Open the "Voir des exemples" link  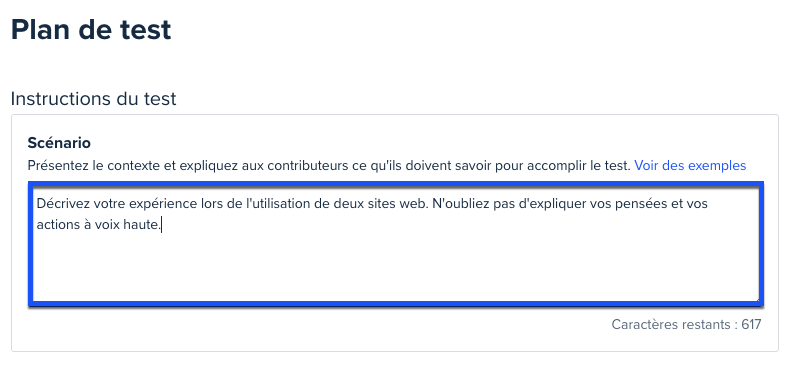pyautogui.click(x=690, y=165)
